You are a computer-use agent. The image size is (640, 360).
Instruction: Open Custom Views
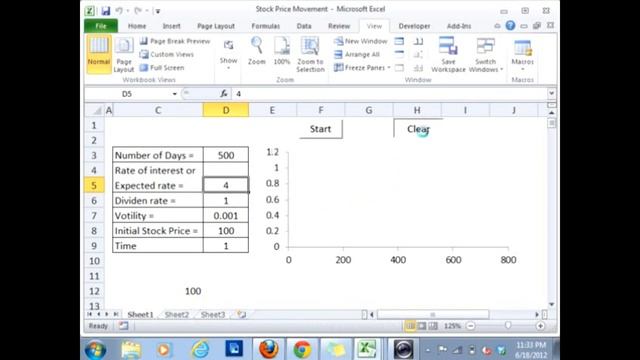167,54
